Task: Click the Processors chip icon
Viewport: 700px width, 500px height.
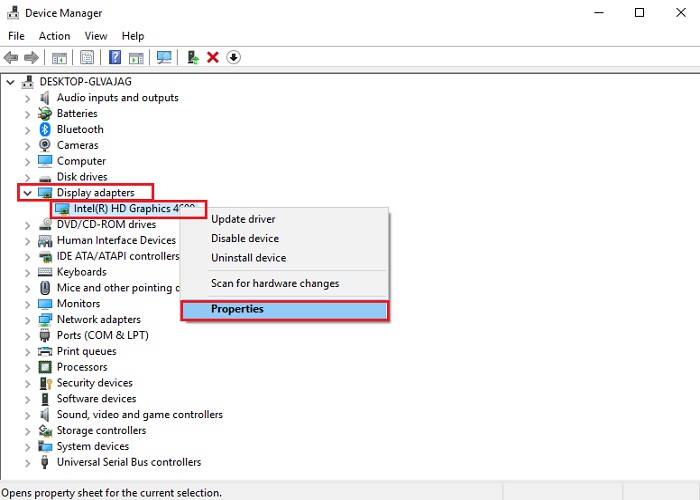Action: pos(45,367)
